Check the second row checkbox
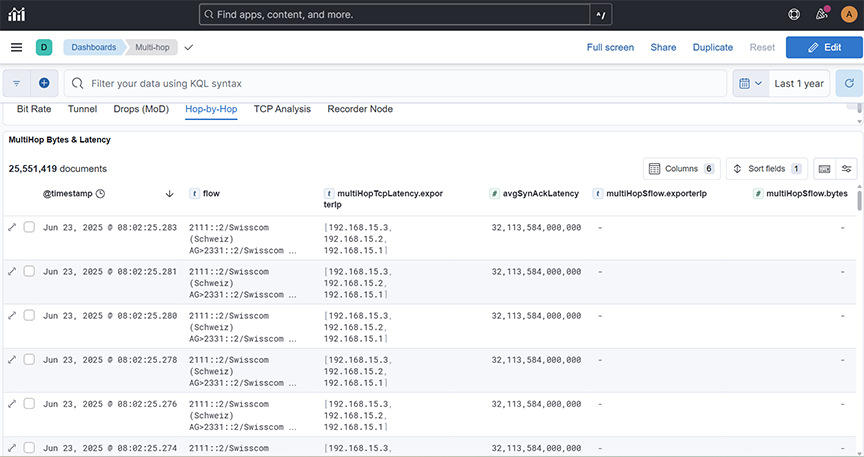The height and width of the screenshot is (457, 864). click(29, 271)
